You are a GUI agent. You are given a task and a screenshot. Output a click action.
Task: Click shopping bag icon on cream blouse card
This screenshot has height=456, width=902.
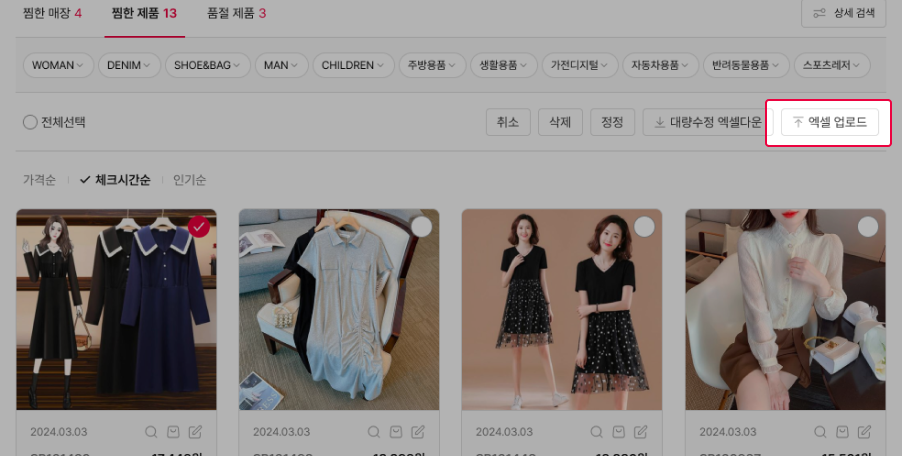click(842, 432)
